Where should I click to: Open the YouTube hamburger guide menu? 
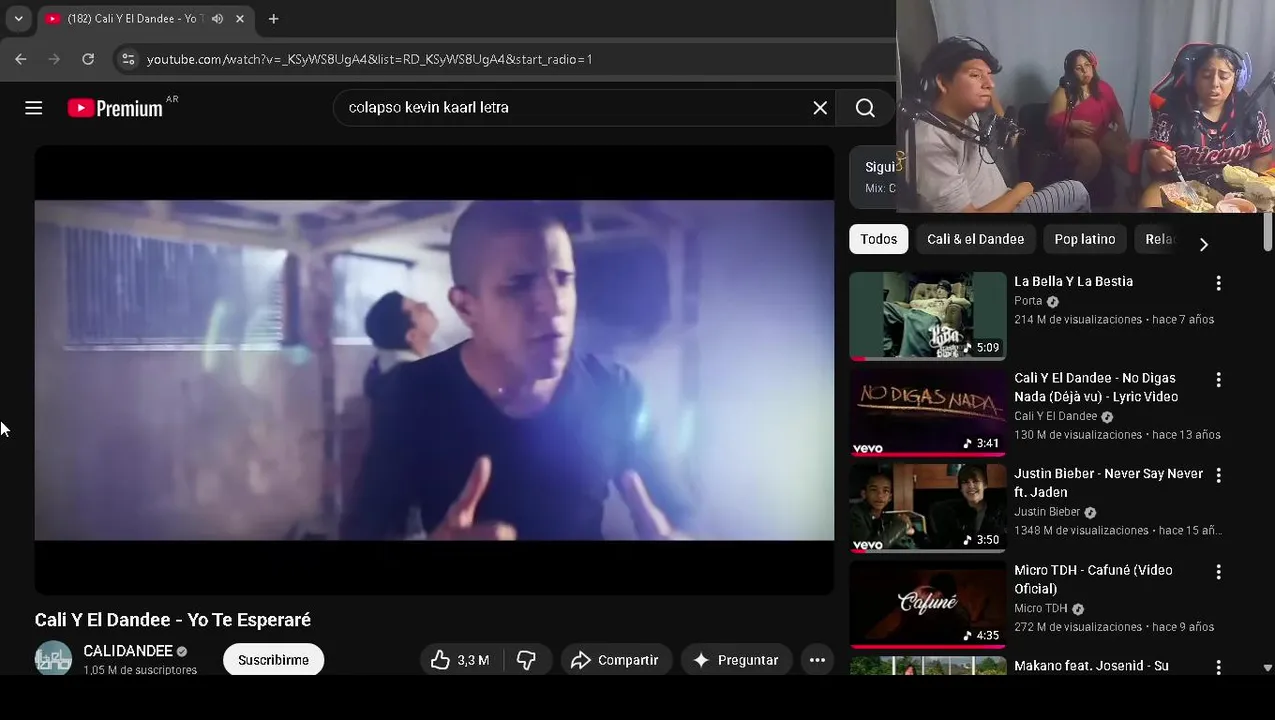coord(34,108)
